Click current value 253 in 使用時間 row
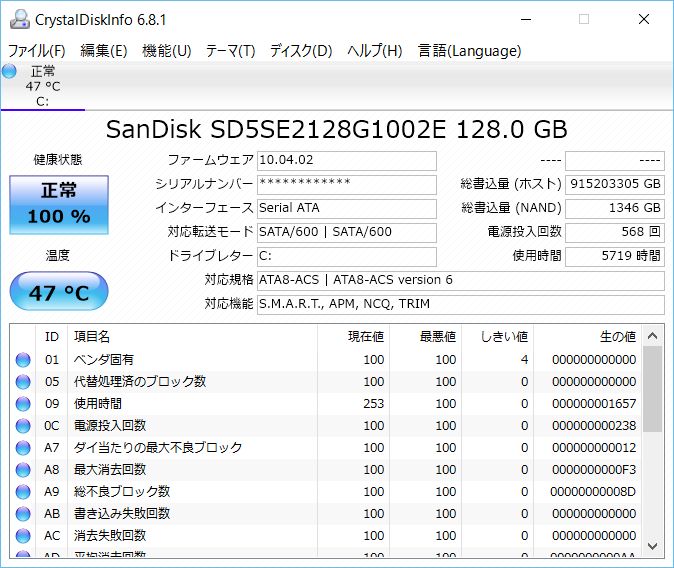The image size is (674, 568). tap(374, 404)
